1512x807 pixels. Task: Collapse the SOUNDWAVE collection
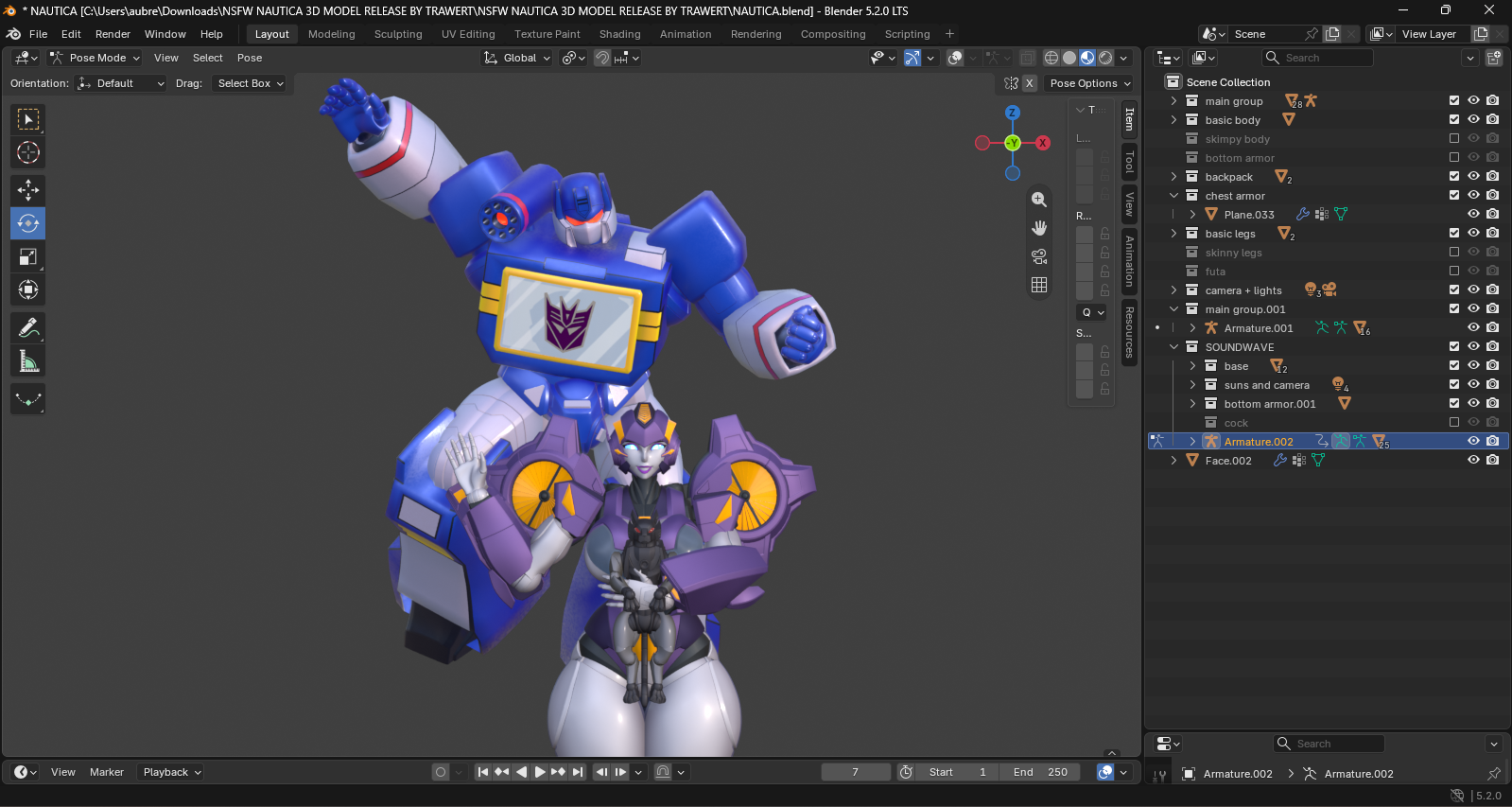tap(1174, 347)
